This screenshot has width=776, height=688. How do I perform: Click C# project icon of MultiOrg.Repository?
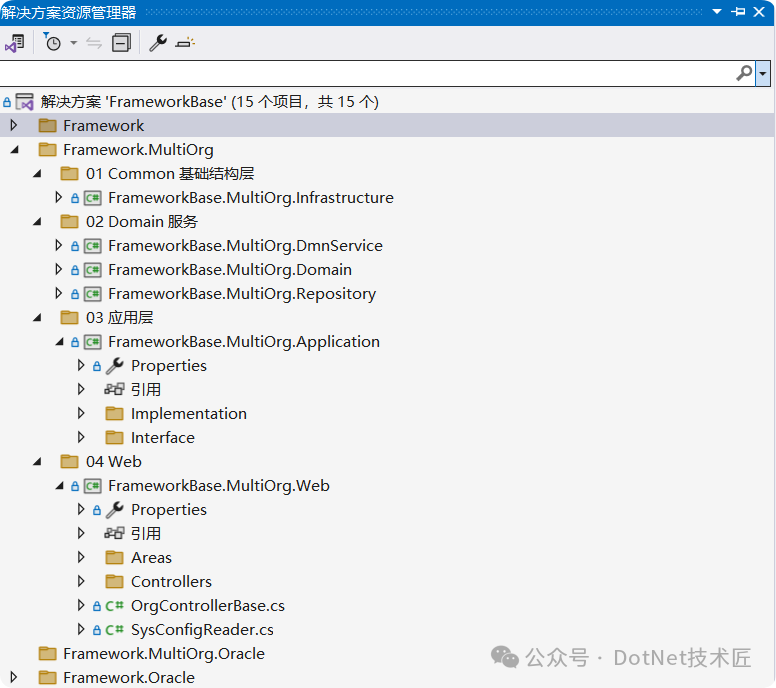pyautogui.click(x=93, y=294)
